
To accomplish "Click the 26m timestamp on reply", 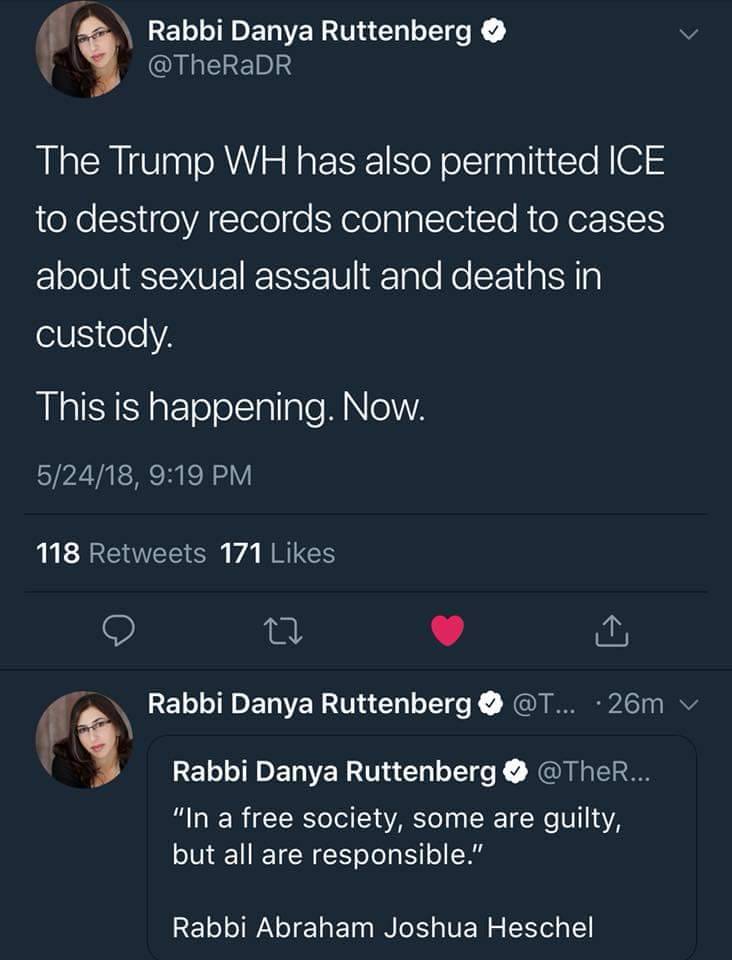I will (x=635, y=705).
